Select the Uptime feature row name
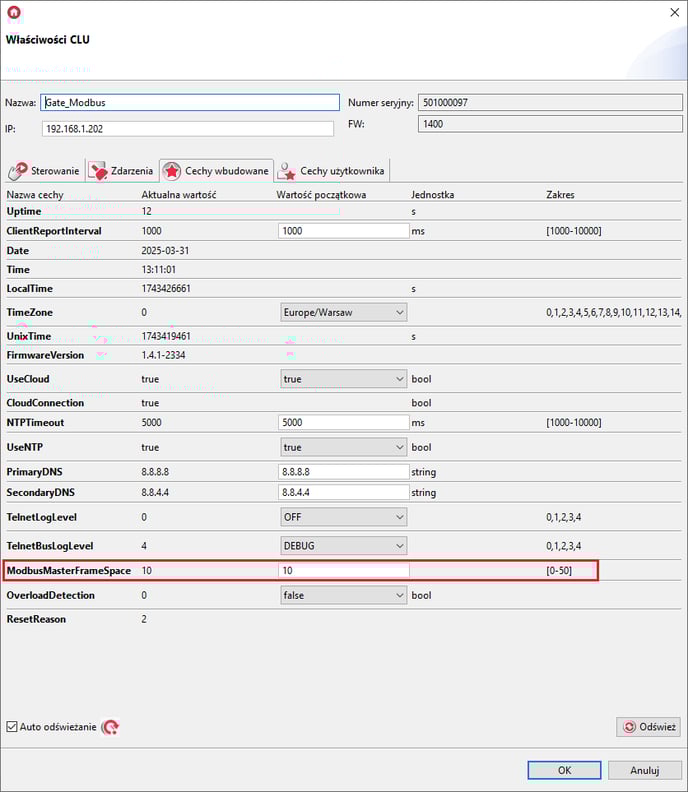Viewport: 688px width, 792px height. click(x=24, y=211)
